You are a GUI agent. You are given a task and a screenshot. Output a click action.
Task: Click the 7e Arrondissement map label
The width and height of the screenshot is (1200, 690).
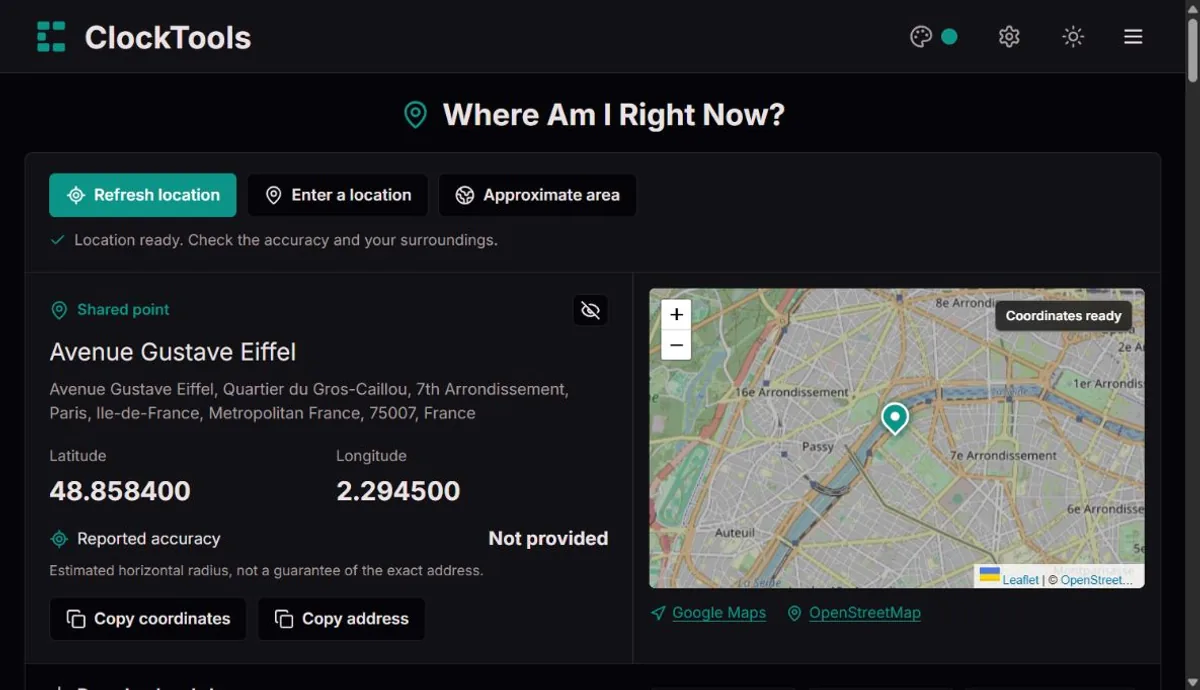pyautogui.click(x=1003, y=455)
